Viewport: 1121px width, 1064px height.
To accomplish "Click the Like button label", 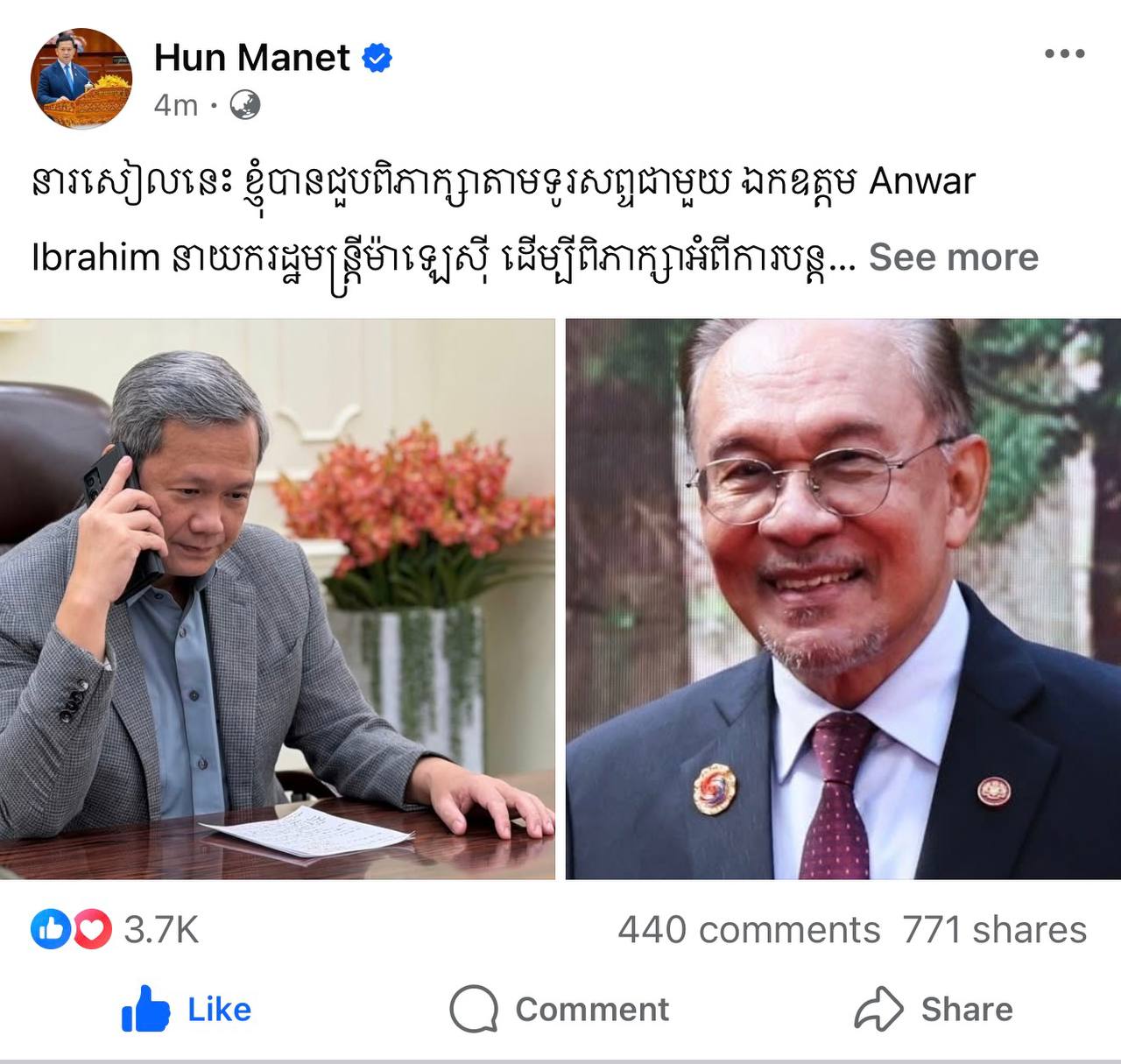I will click(x=219, y=1010).
